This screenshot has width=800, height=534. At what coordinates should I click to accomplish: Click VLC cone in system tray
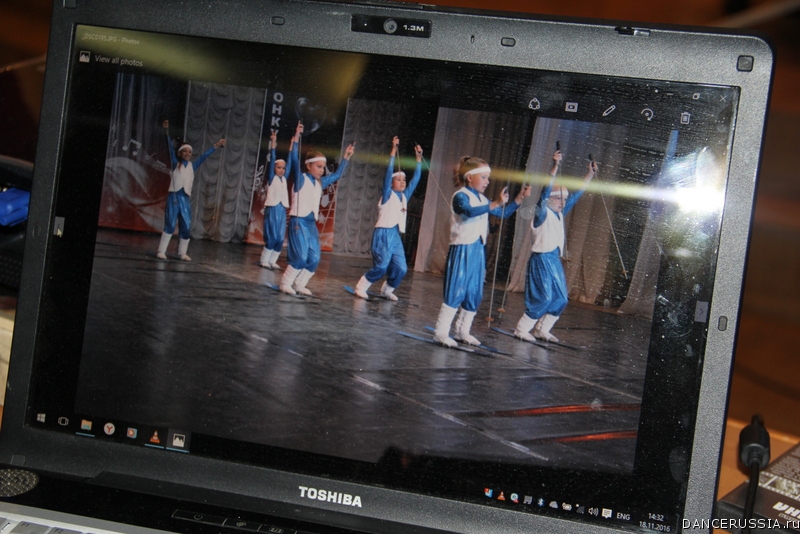tap(501, 495)
